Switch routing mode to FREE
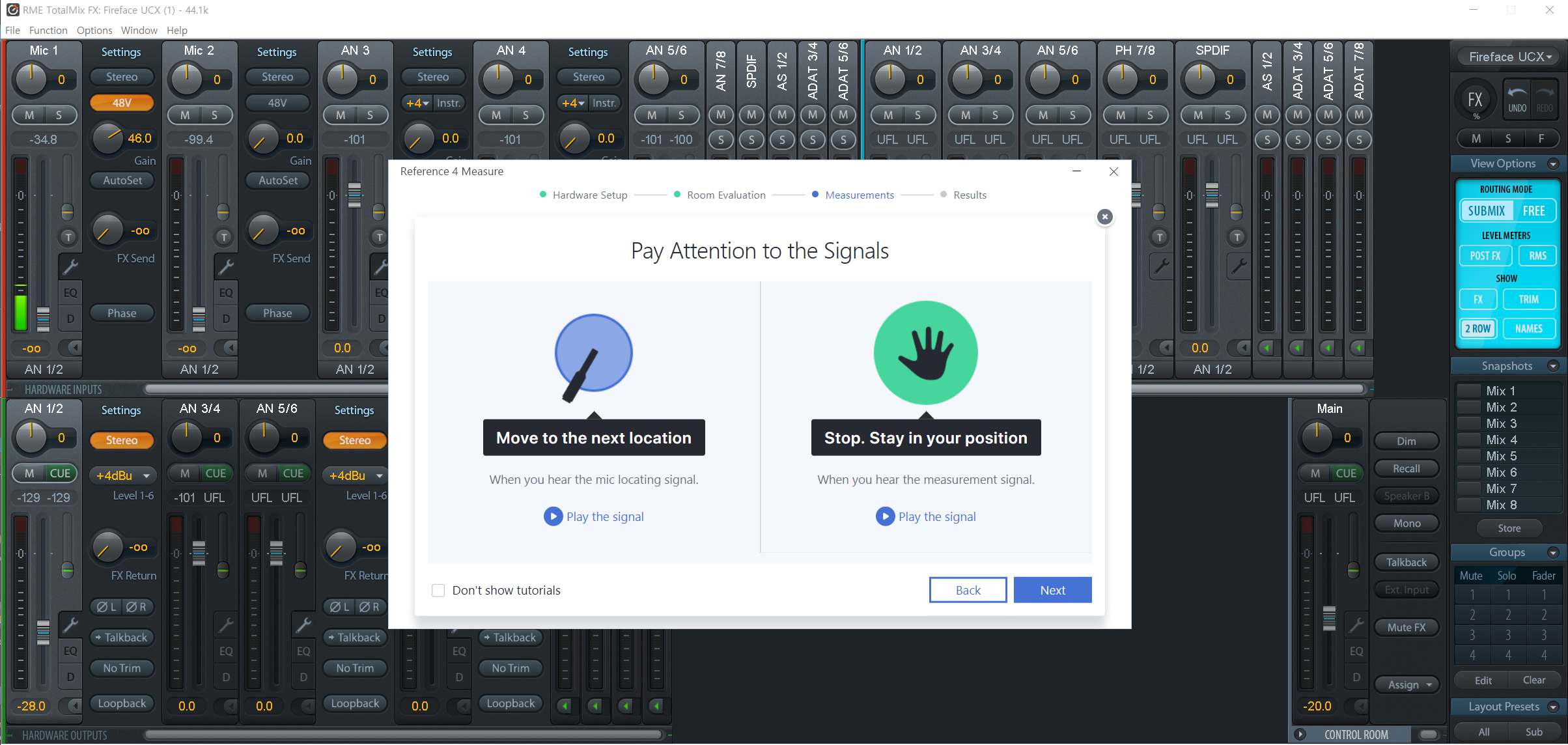The width and height of the screenshot is (1568, 745). (1533, 211)
